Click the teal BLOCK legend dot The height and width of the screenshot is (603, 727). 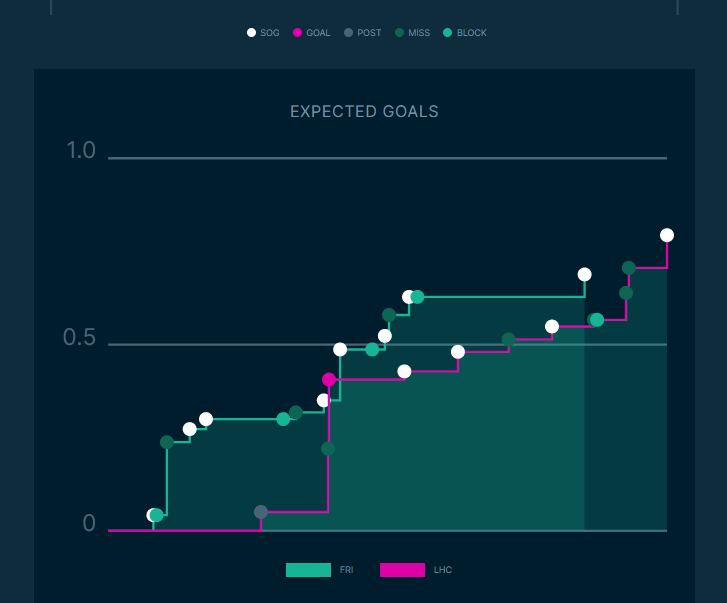pyautogui.click(x=448, y=33)
